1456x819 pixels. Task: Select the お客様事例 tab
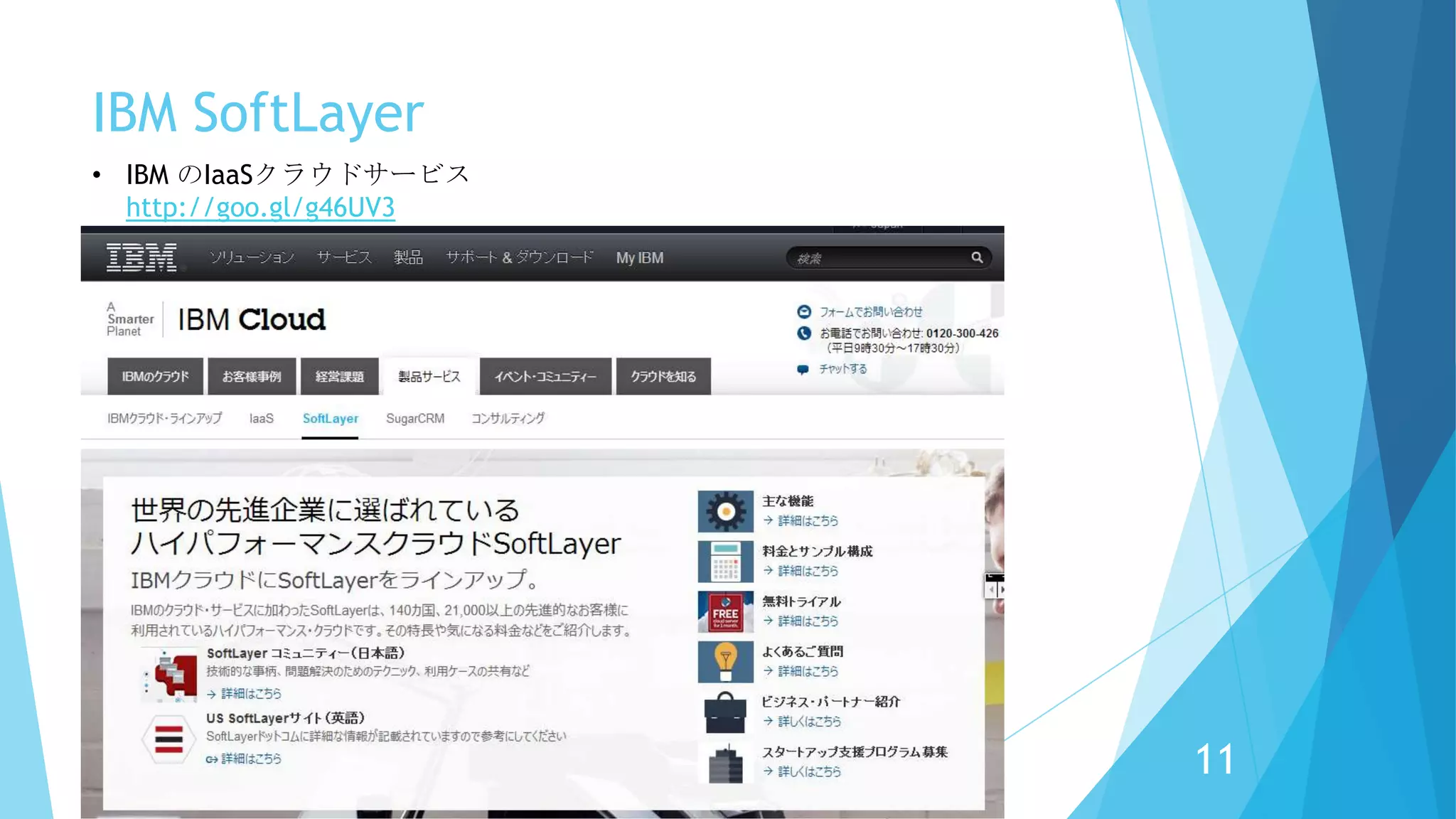pyautogui.click(x=252, y=376)
